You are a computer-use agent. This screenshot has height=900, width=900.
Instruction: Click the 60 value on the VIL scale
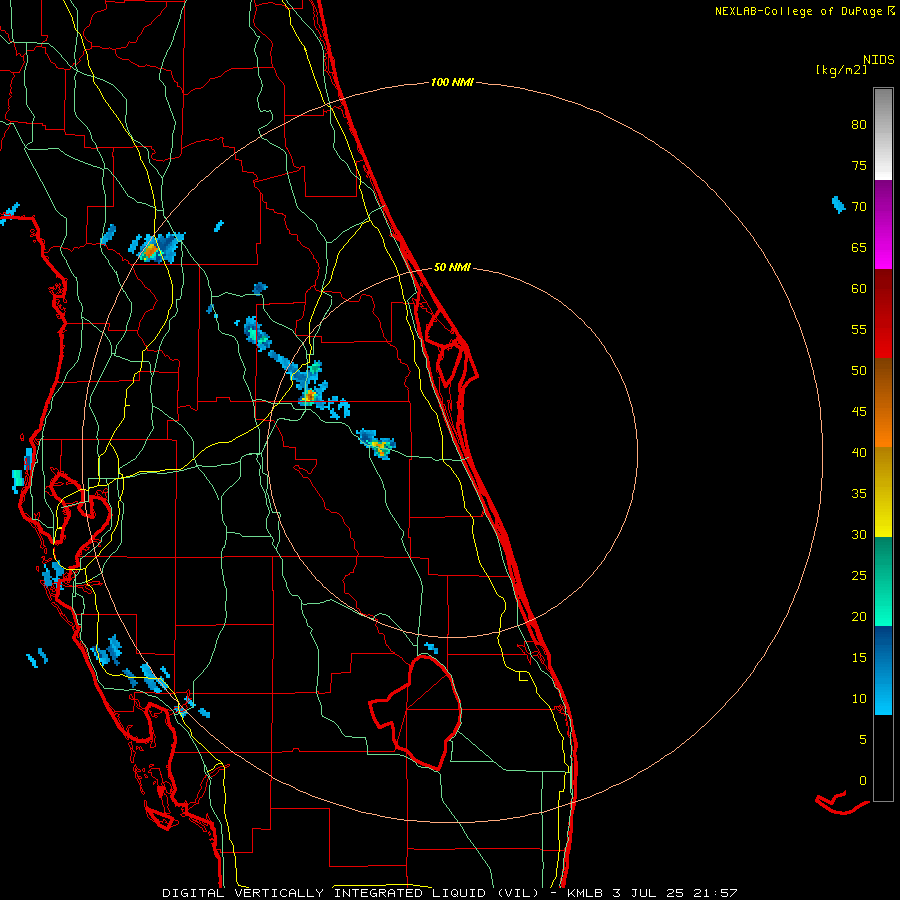[859, 289]
